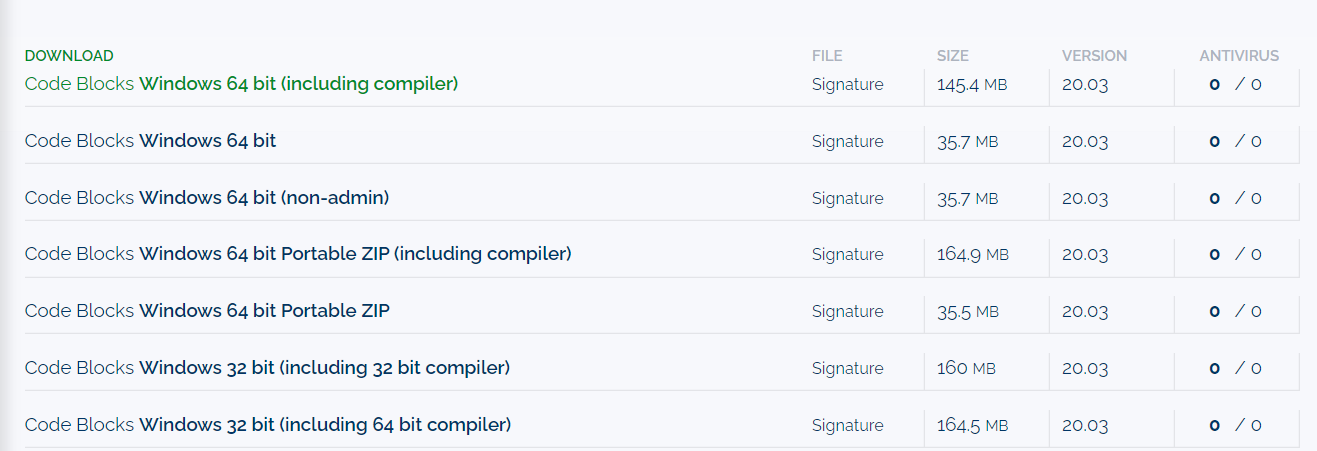Viewport: 1317px width, 451px height.
Task: View antivirus result for the 164.9 MB ZIP
Action: (x=1235, y=255)
